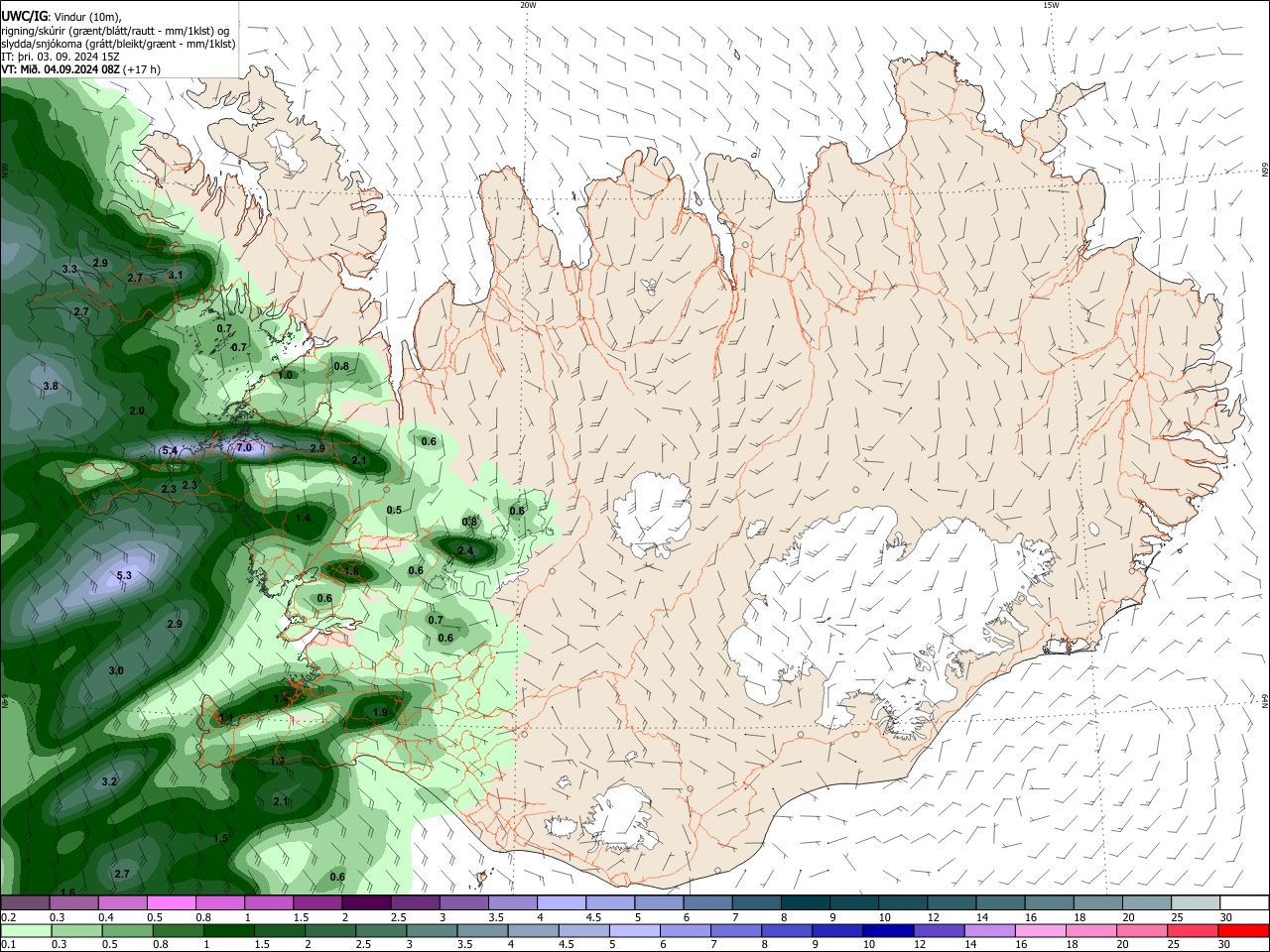The image size is (1270, 952).
Task: Click the 0.5 precipitation value label
Action: pyautogui.click(x=394, y=511)
